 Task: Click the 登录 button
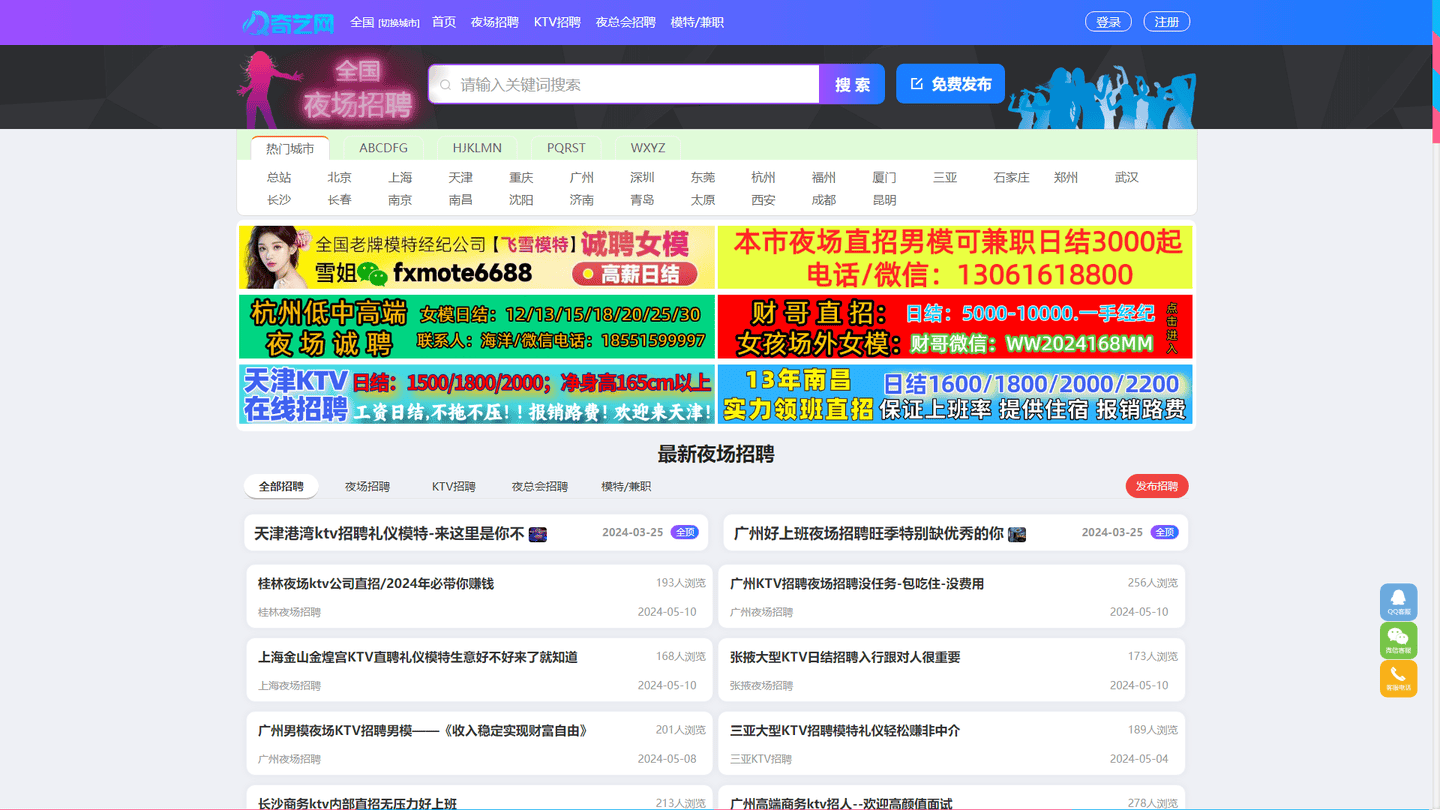[1108, 22]
